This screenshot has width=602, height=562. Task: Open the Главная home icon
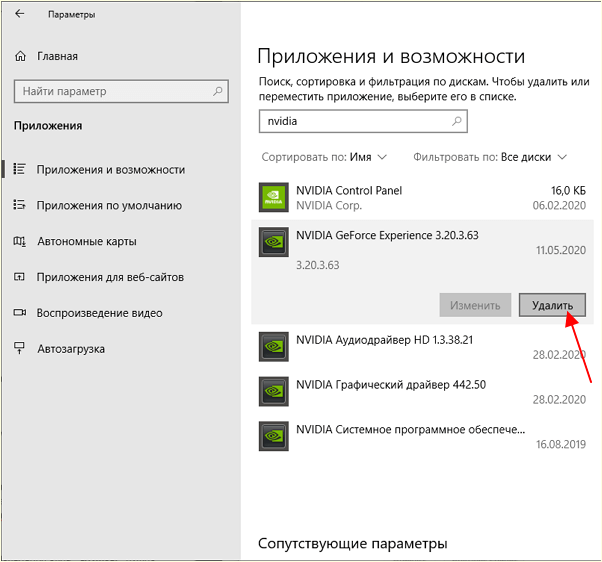click(20, 56)
